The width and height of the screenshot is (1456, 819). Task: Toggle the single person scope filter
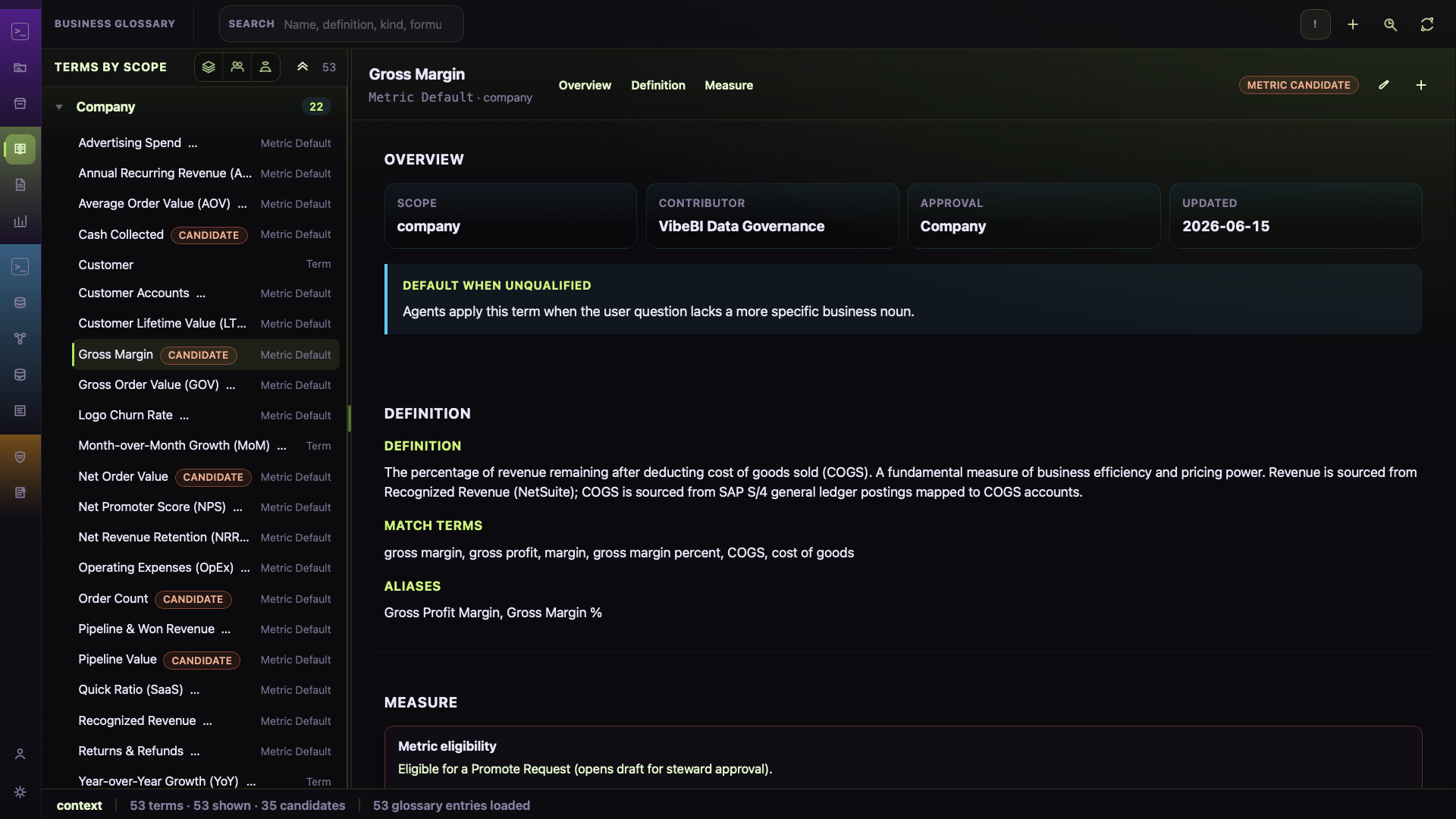(x=265, y=67)
